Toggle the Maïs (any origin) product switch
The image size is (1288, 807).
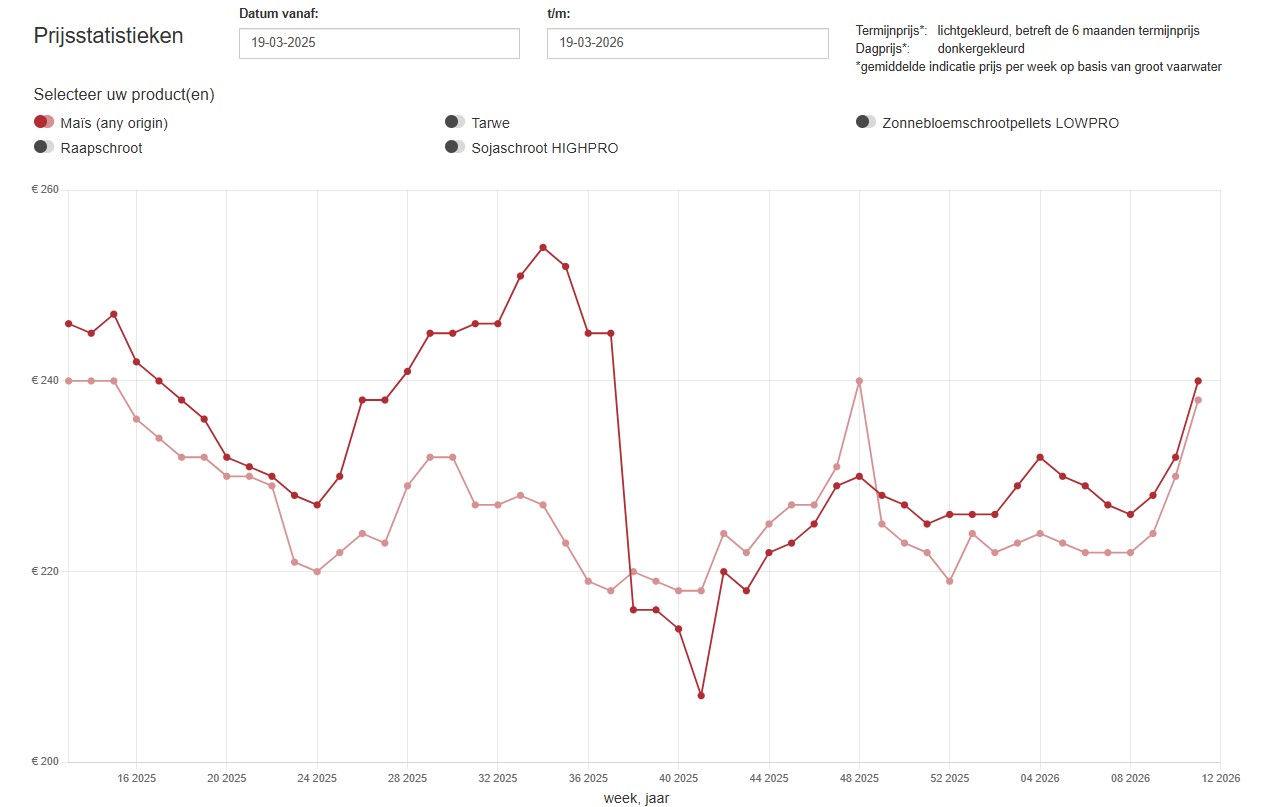44,122
